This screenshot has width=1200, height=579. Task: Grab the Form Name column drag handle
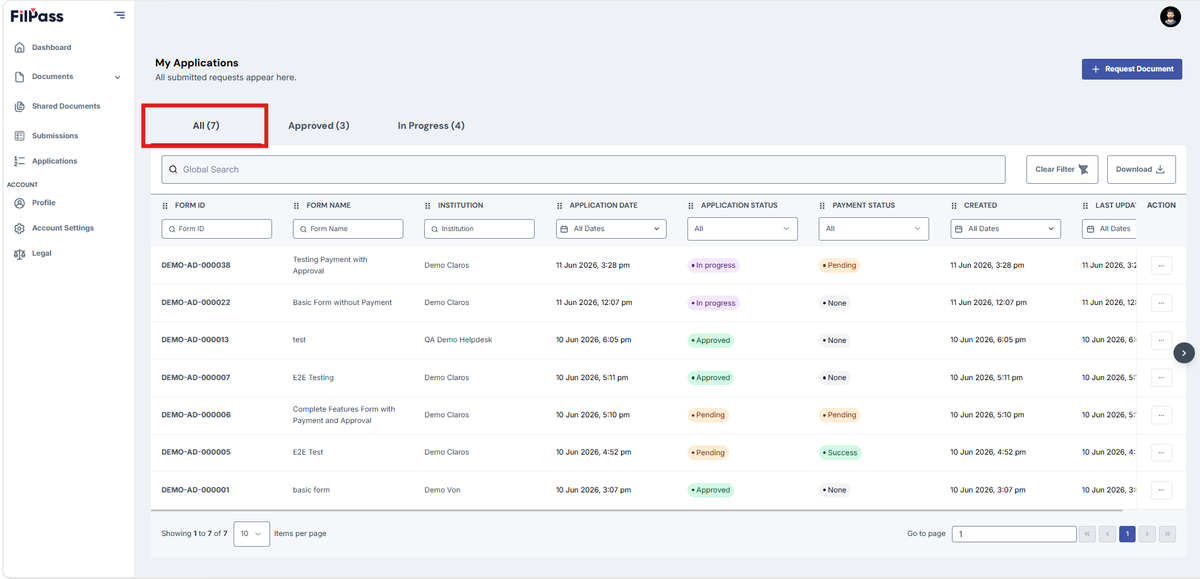click(297, 205)
